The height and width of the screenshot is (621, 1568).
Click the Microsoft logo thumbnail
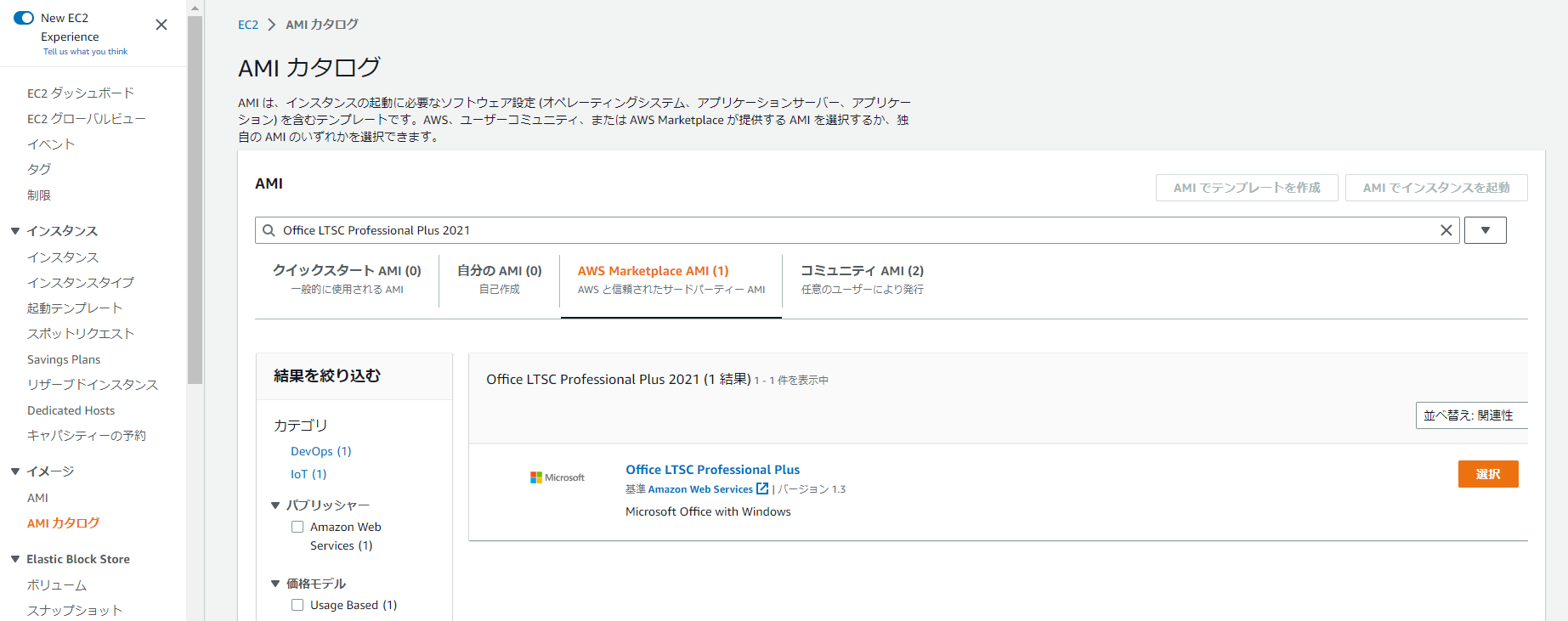point(558,477)
